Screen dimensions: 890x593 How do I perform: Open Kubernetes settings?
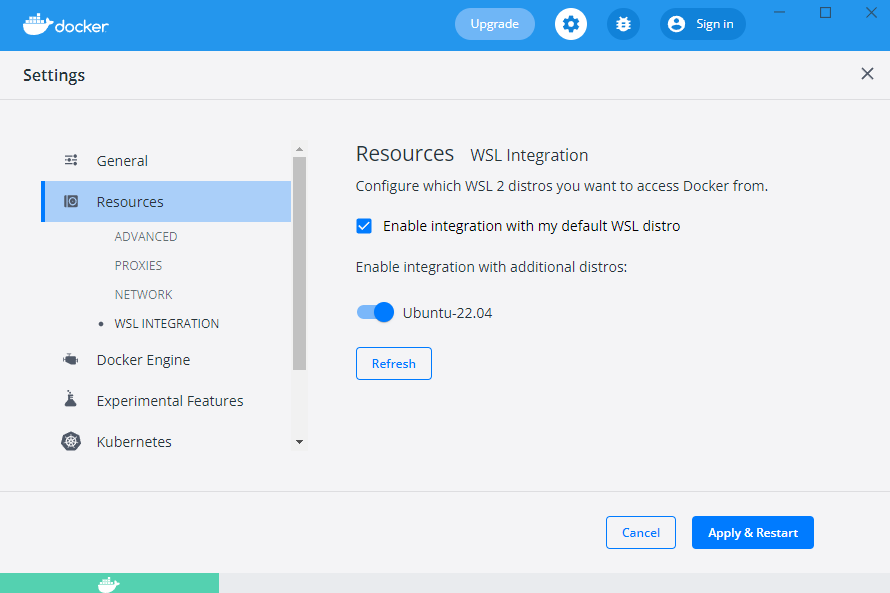click(166, 441)
